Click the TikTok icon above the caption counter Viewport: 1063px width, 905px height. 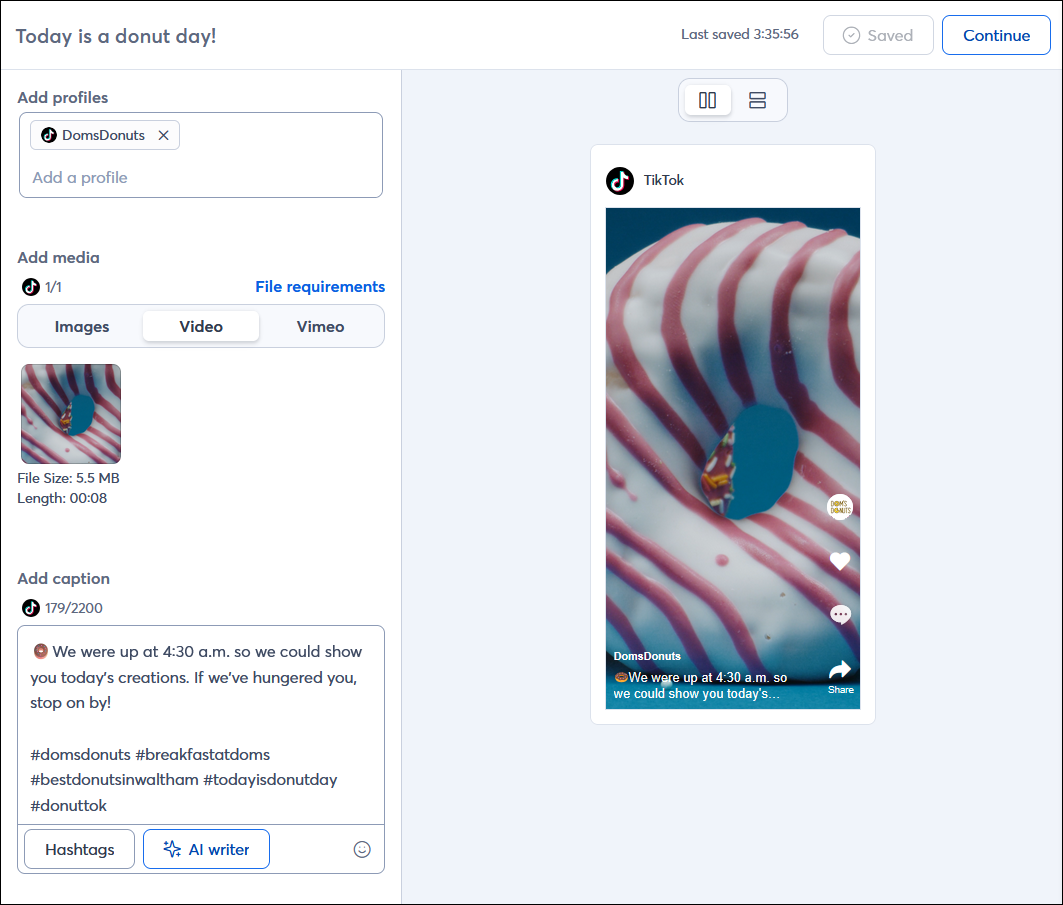point(30,608)
